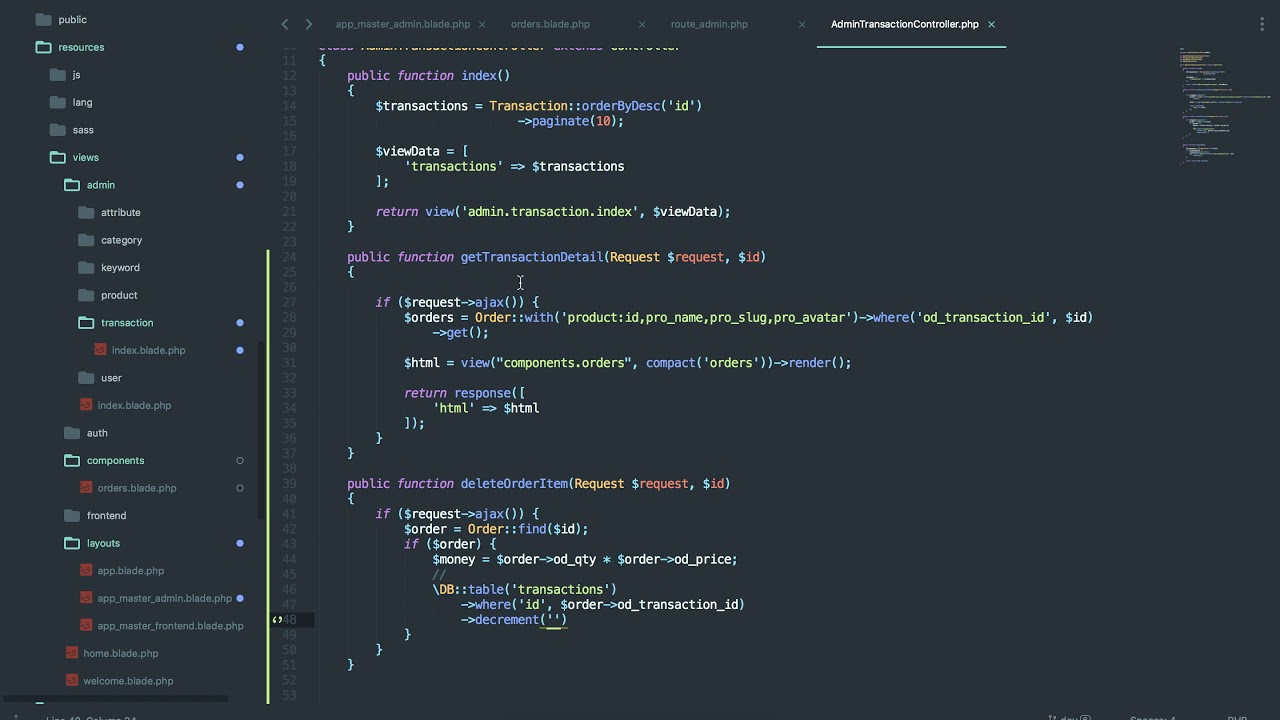This screenshot has height=720, width=1280.
Task: Click 'admin.transaction.index' string in code
Action: [x=549, y=212]
